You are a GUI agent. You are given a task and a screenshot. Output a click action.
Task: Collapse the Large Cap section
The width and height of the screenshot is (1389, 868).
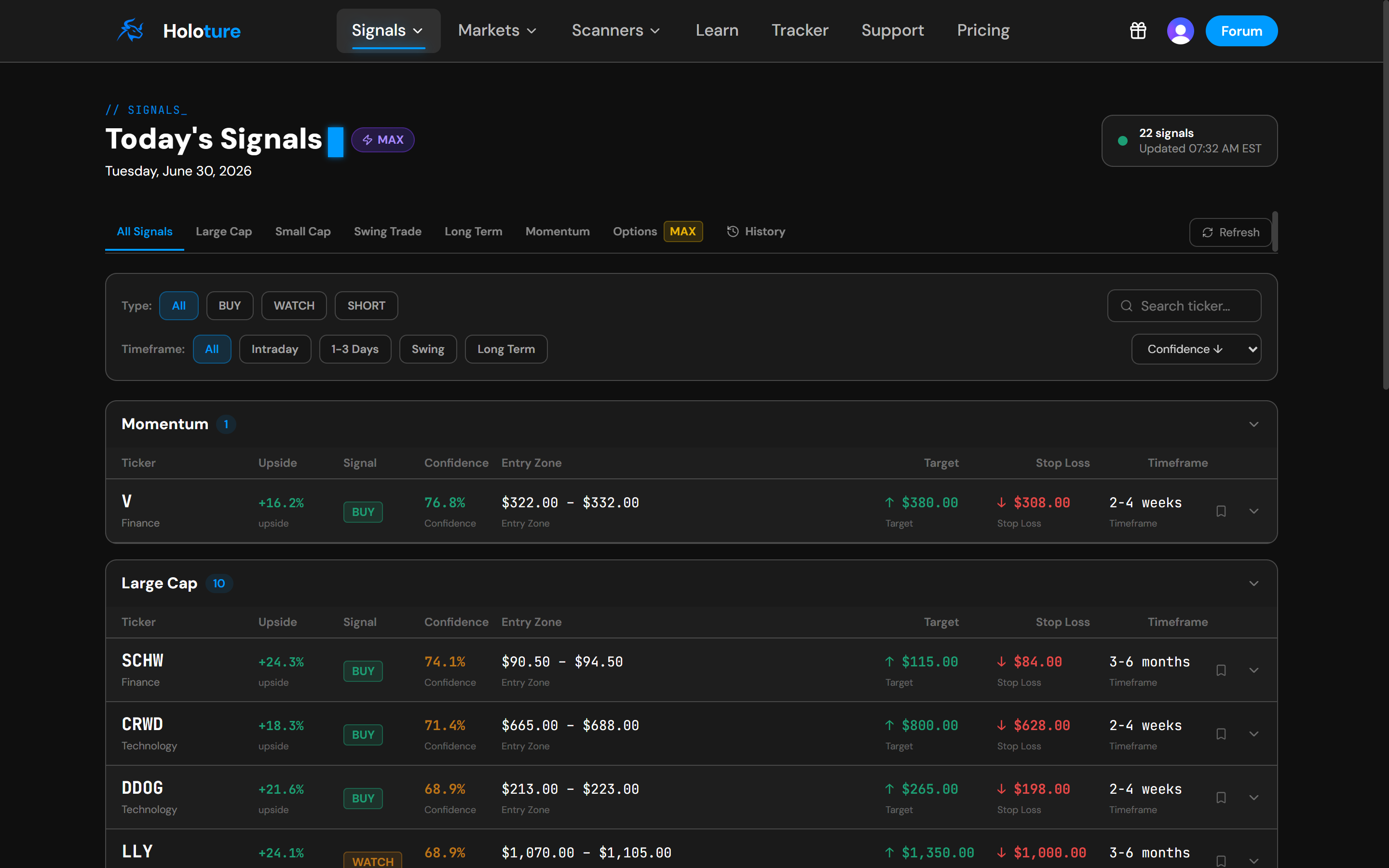coord(1253,583)
